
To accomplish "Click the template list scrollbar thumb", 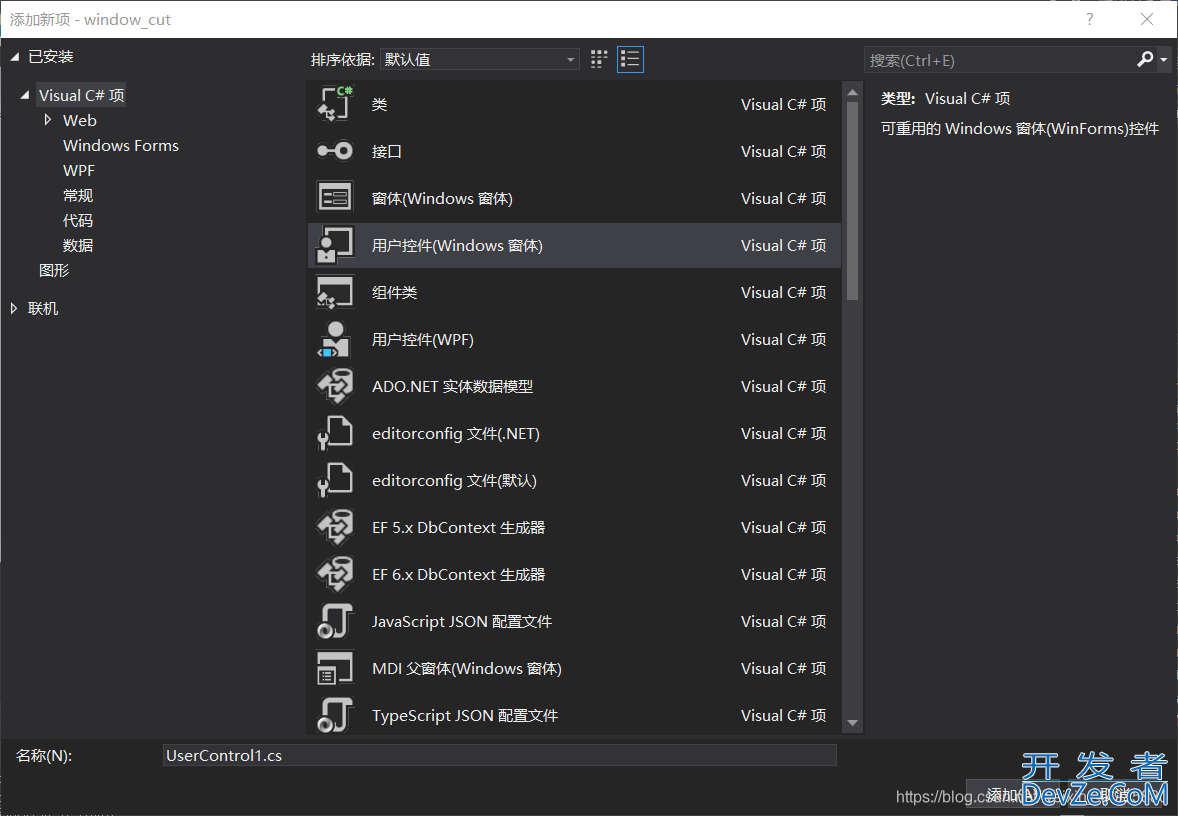I will pos(852,201).
